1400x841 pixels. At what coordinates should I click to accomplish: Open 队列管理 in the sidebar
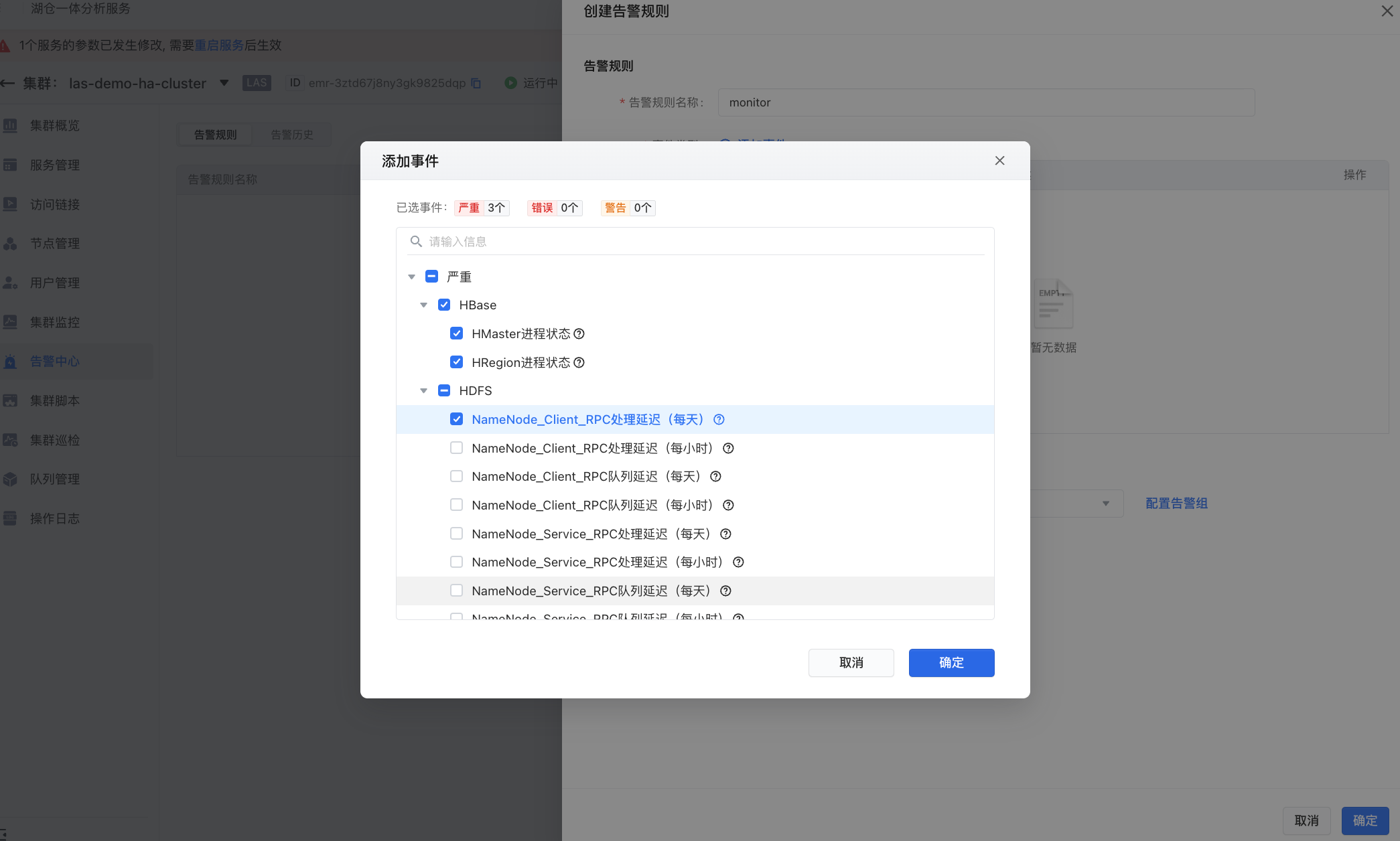point(55,479)
